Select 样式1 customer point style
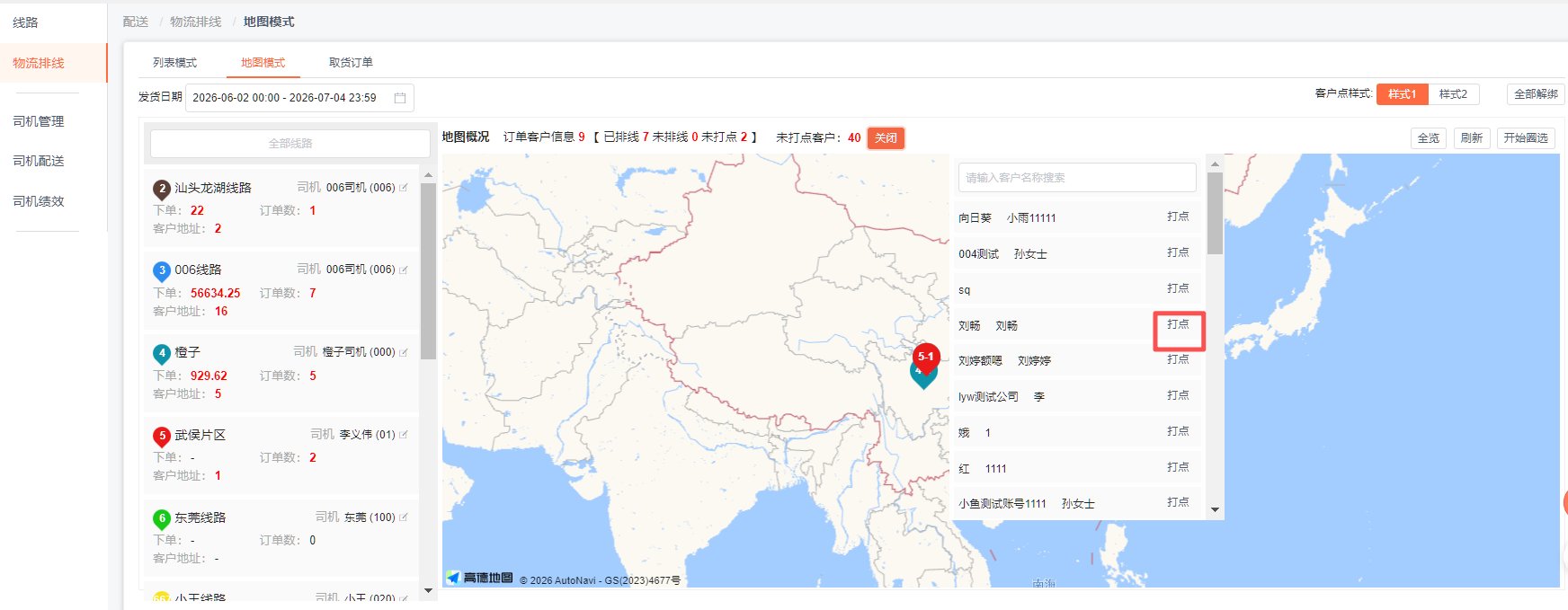Screen dimensions: 1568x610 (1402, 94)
